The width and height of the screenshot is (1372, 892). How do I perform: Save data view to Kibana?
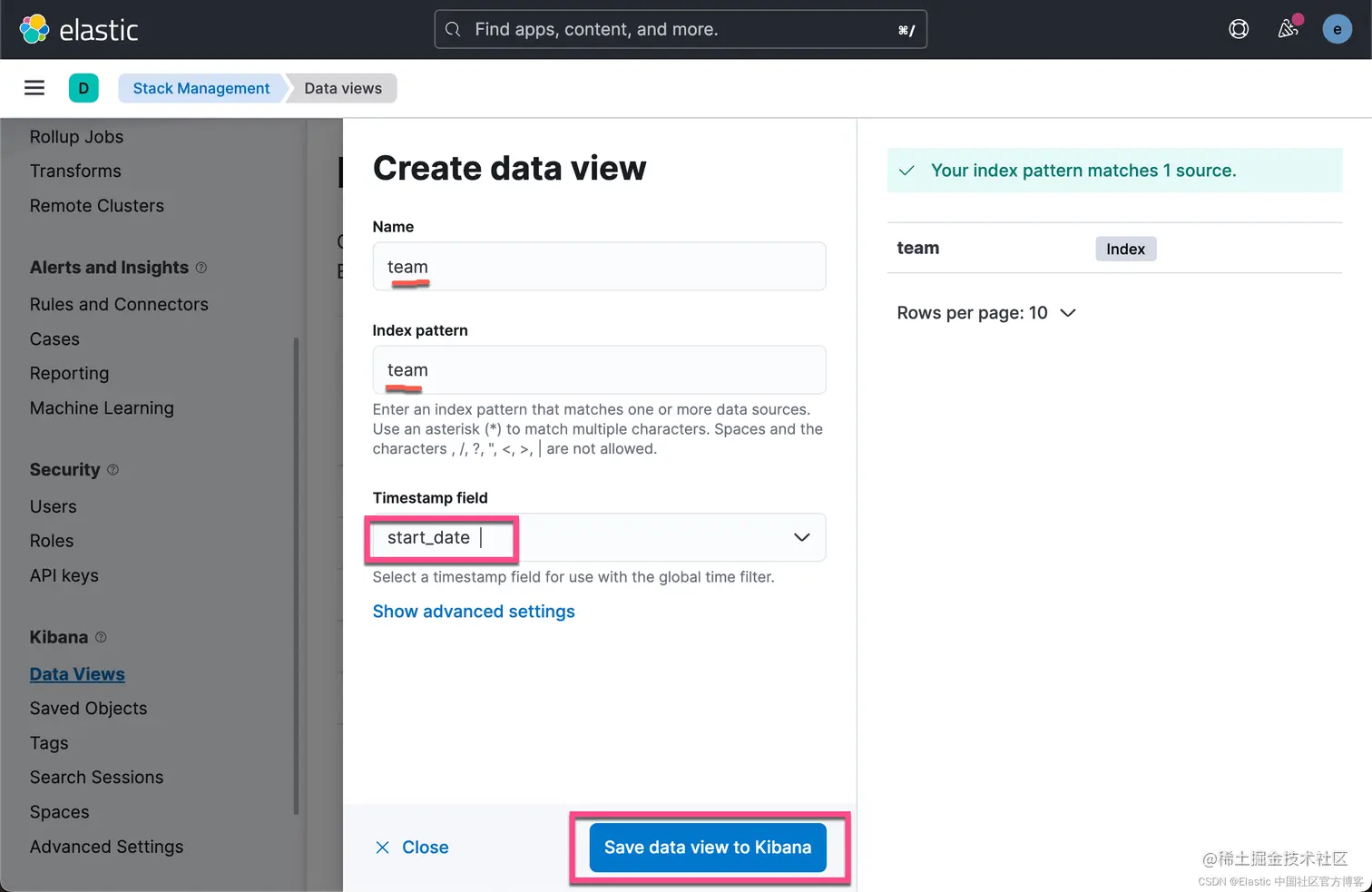(x=708, y=848)
